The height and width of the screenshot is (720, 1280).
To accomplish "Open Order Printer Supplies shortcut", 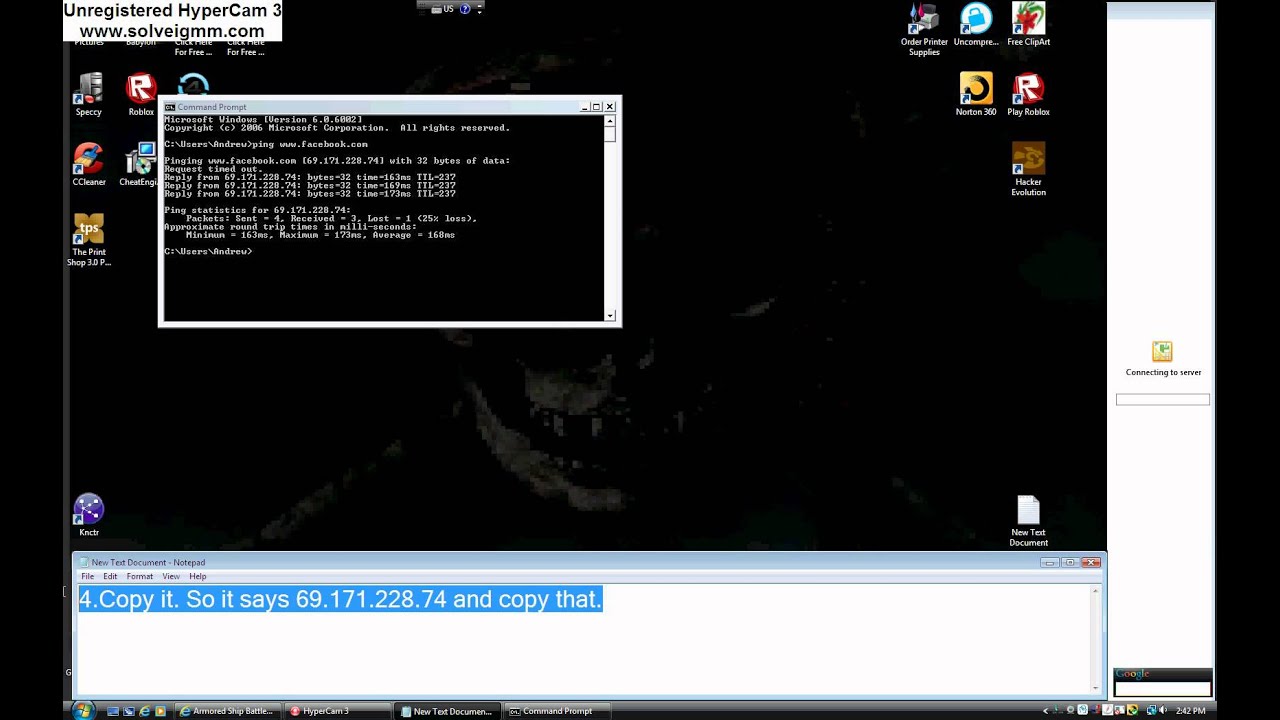I will 924,30.
